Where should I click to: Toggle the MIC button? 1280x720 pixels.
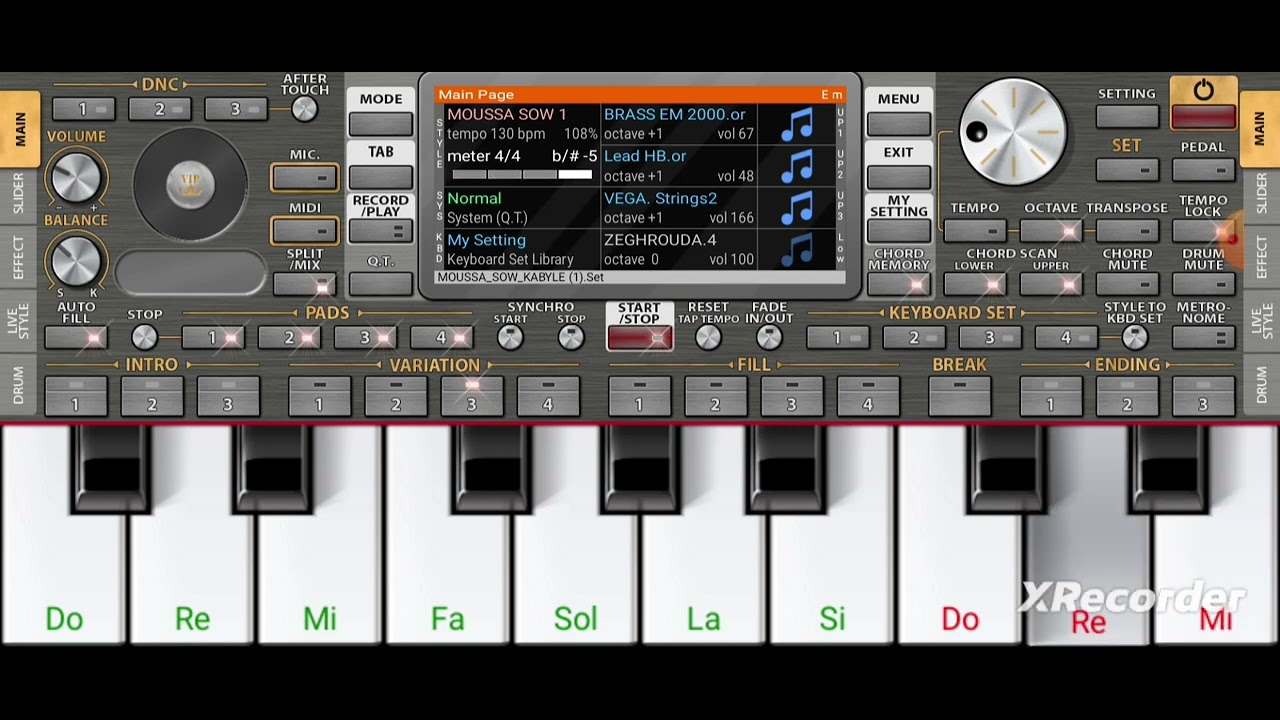305,178
